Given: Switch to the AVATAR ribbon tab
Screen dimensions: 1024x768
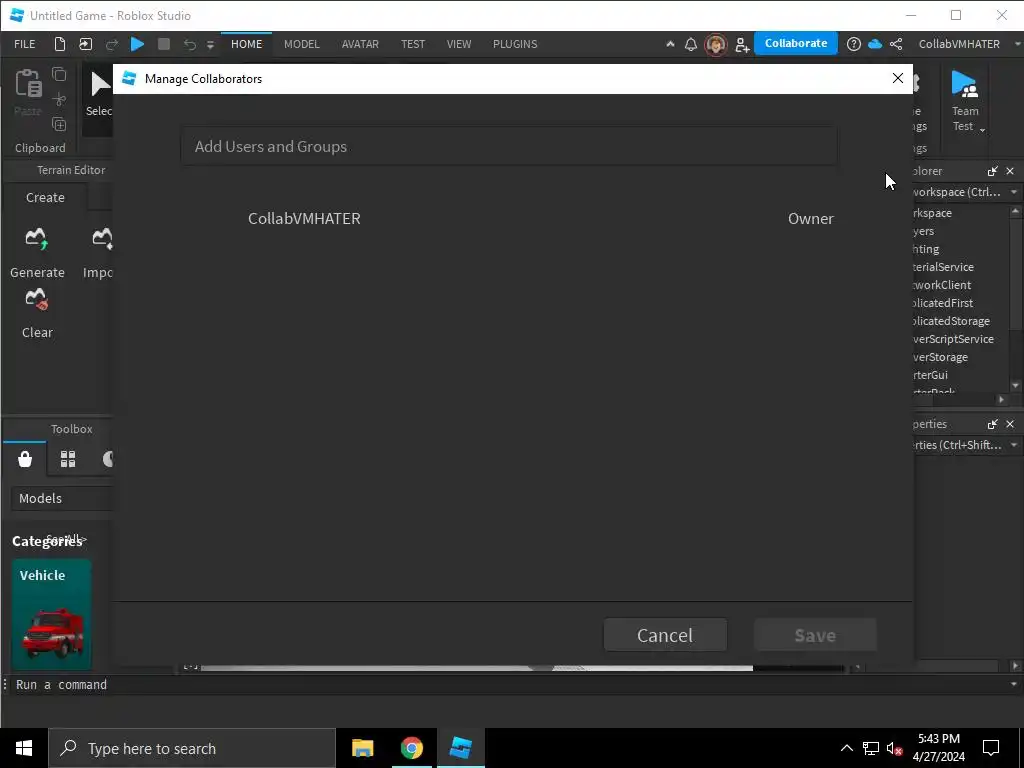Looking at the screenshot, I should [x=360, y=44].
